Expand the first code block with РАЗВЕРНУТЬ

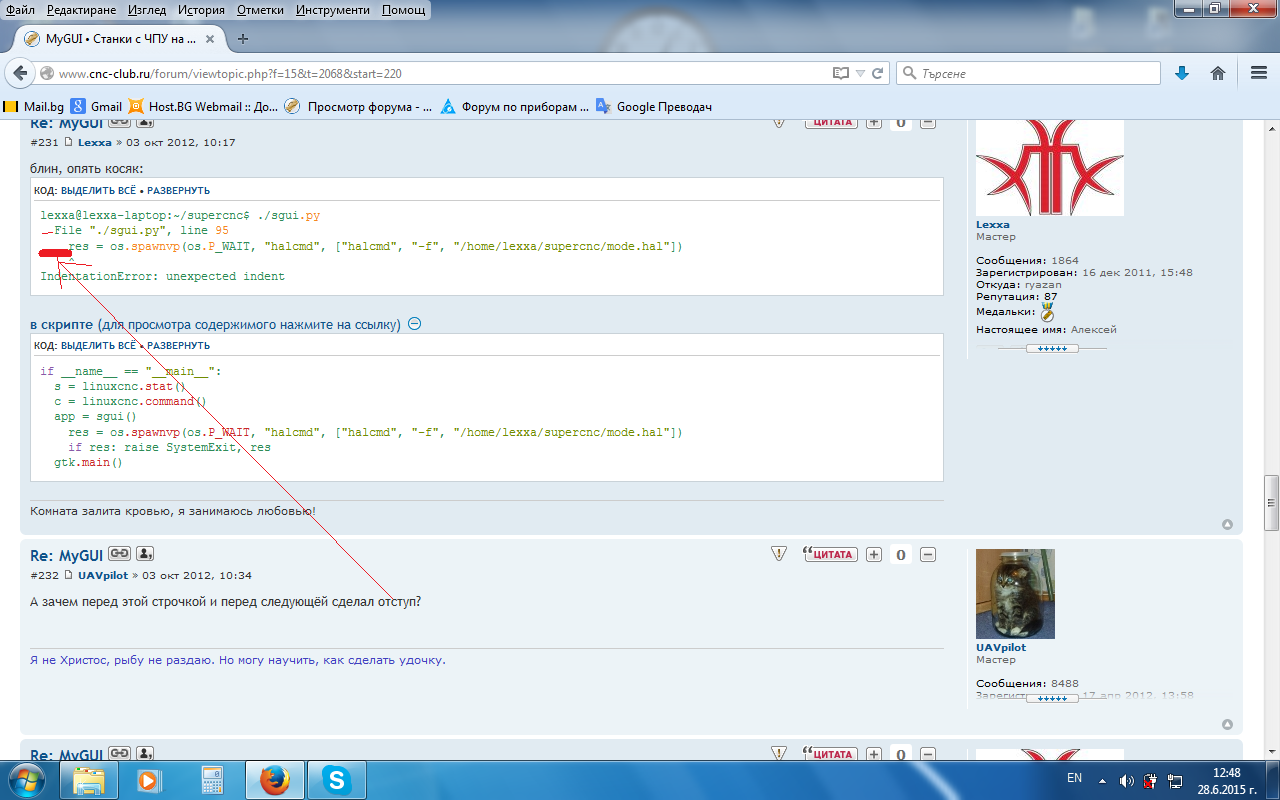(178, 190)
